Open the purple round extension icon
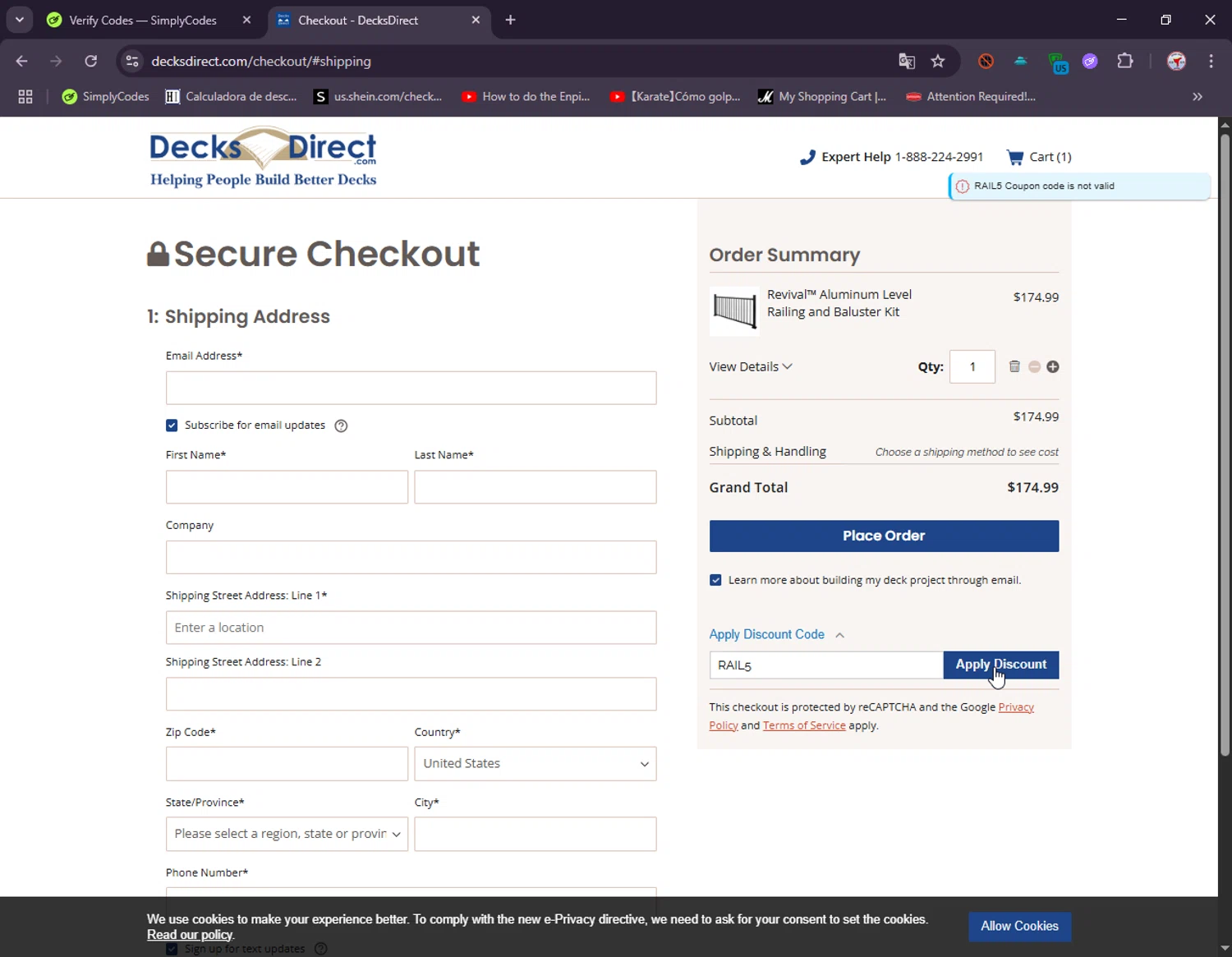1232x957 pixels. pyautogui.click(x=1090, y=61)
